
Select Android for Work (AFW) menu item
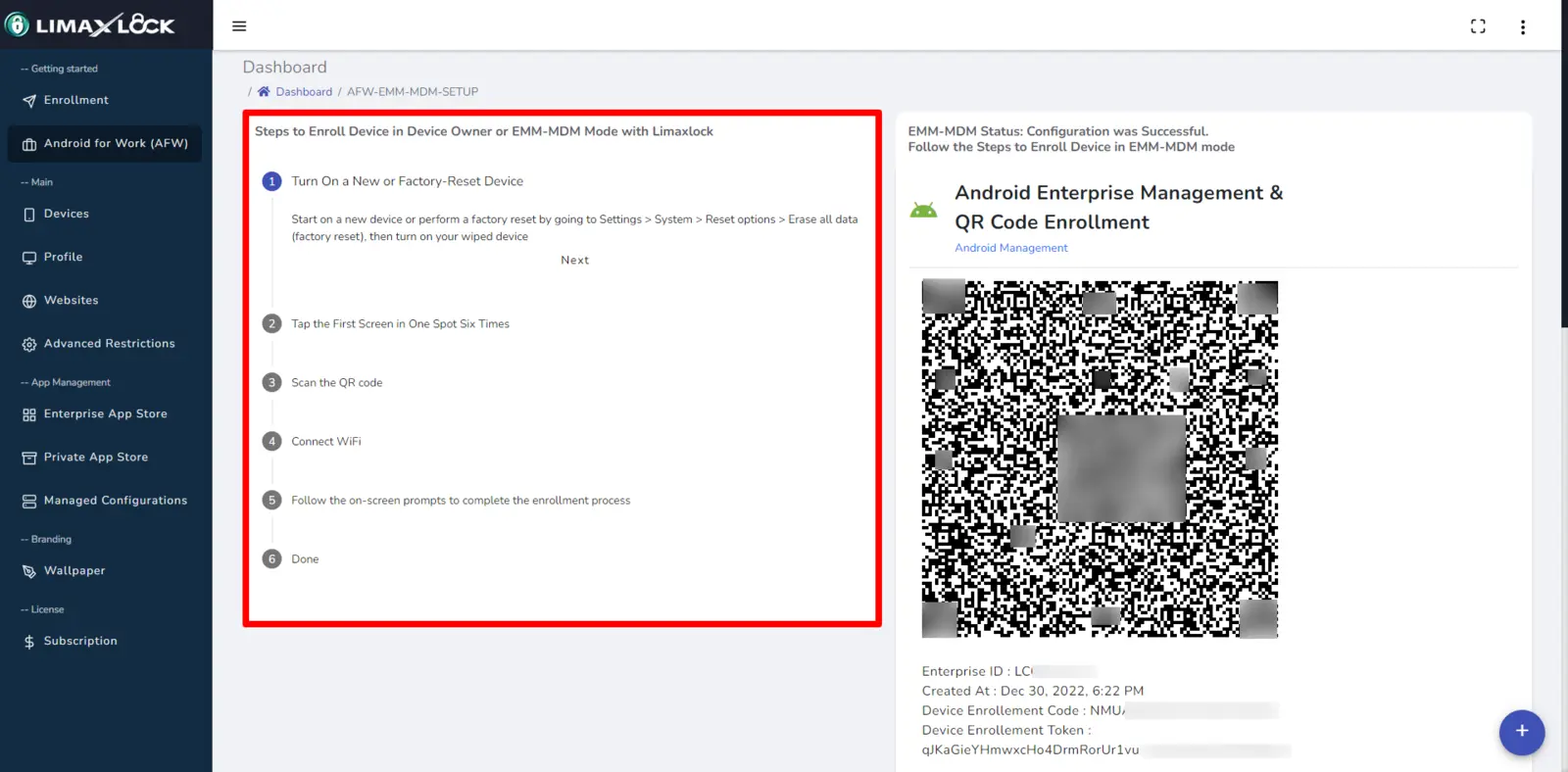[x=105, y=143]
